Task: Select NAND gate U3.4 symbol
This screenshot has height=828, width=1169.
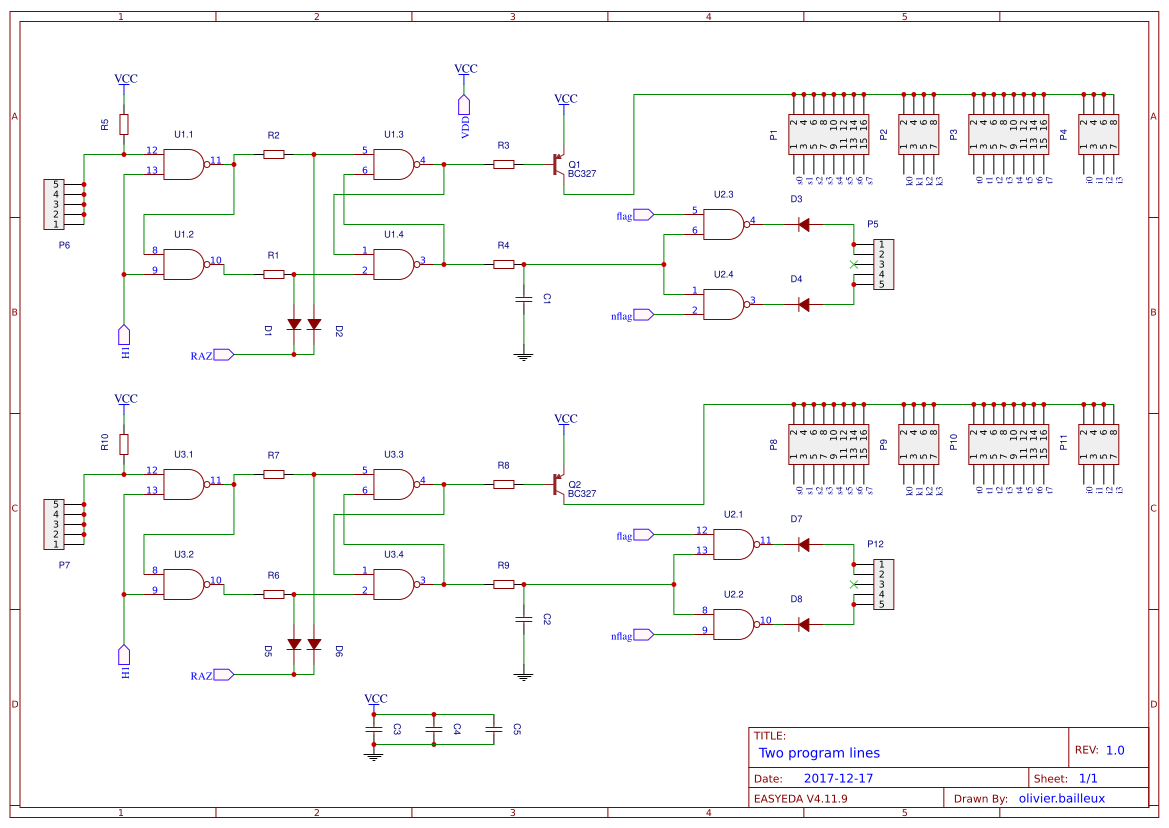Action: (395, 583)
